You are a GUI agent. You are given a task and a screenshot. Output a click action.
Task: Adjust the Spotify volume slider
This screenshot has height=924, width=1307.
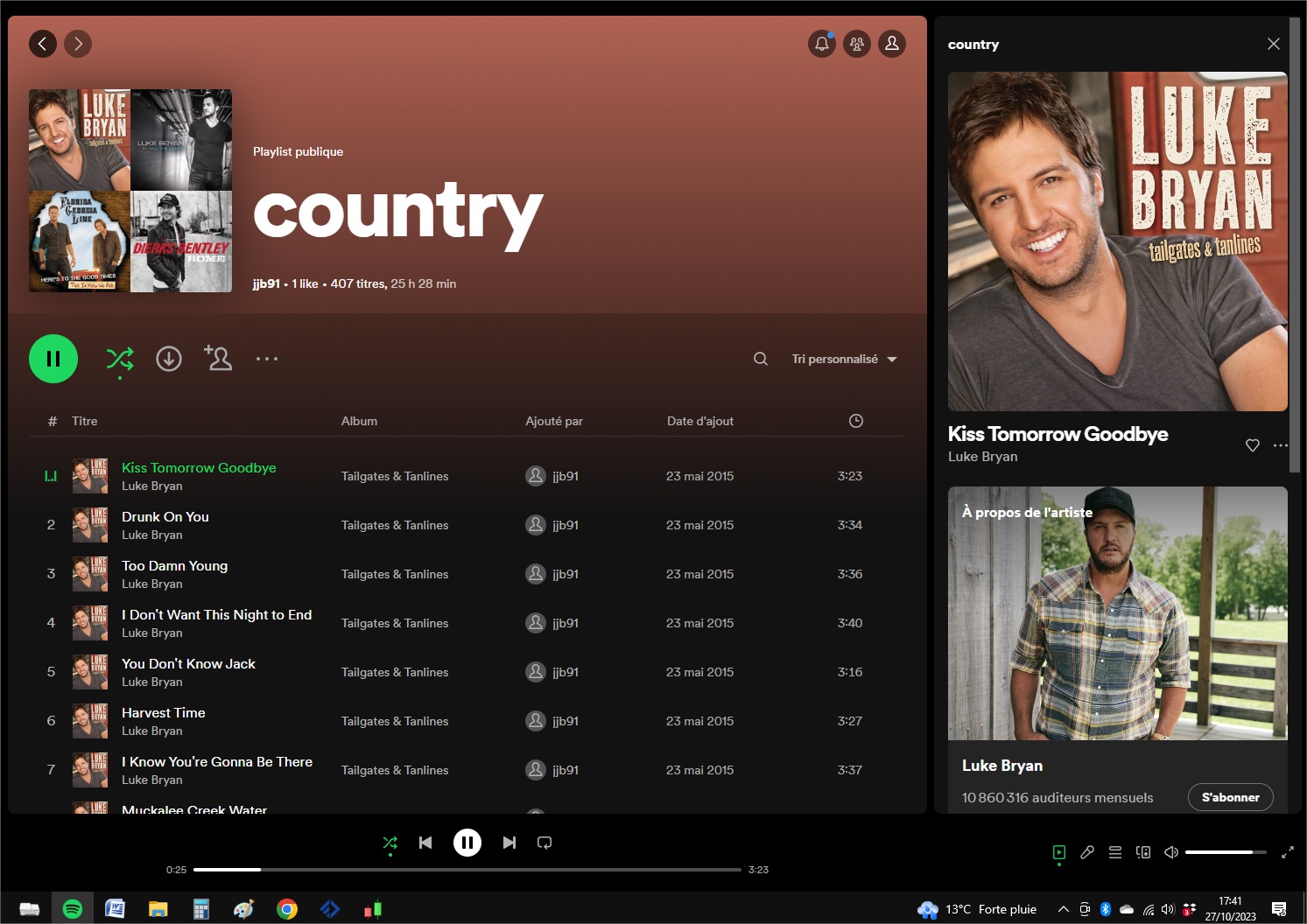click(1226, 852)
